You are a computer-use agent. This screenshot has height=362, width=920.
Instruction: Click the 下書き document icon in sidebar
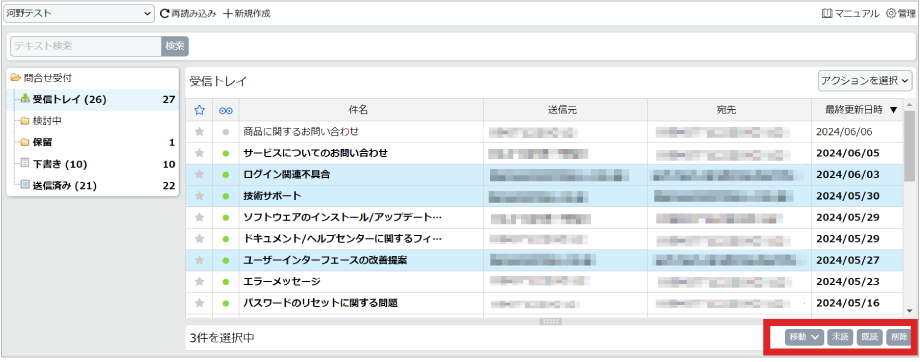point(25,164)
